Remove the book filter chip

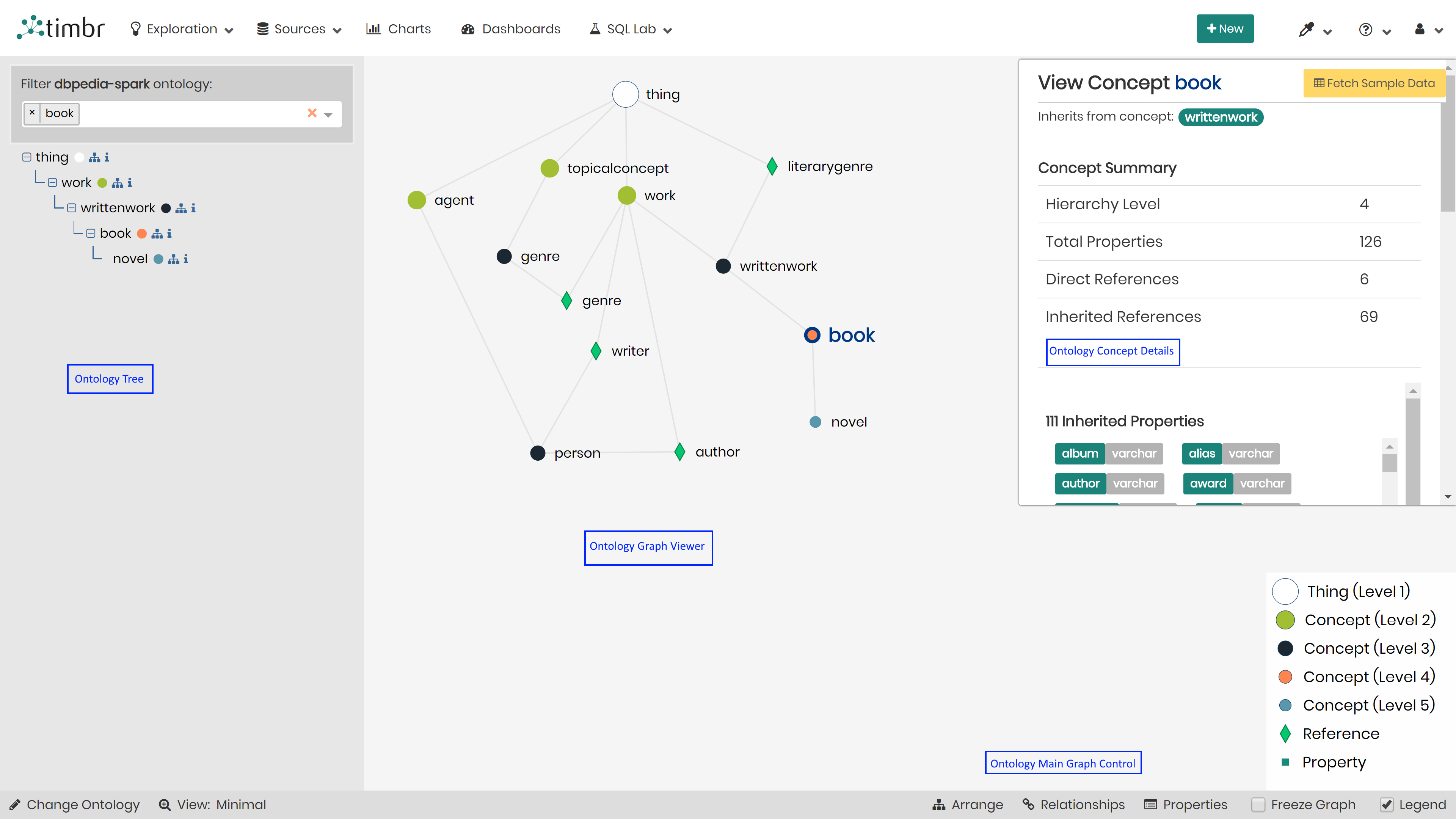[x=32, y=113]
